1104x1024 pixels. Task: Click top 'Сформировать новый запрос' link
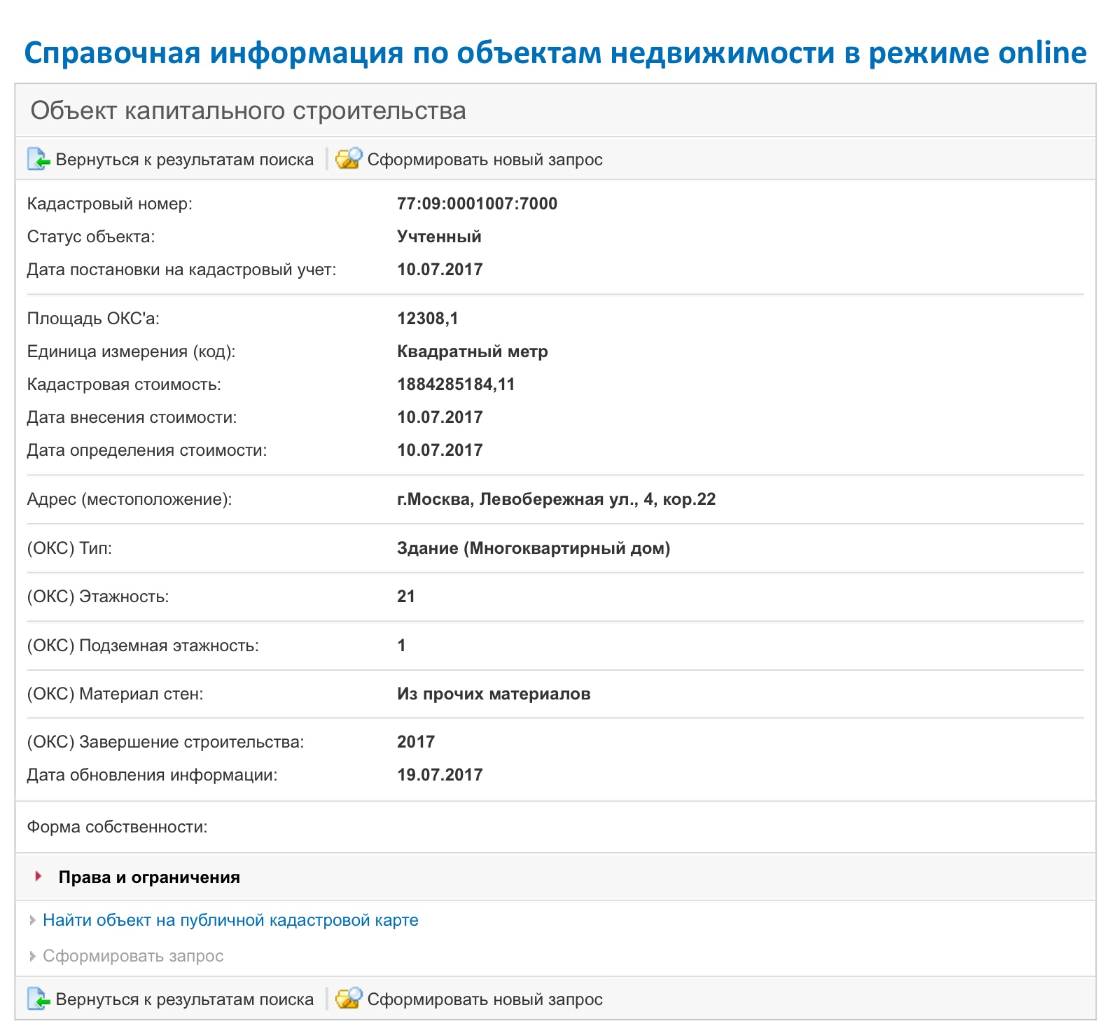point(485,159)
